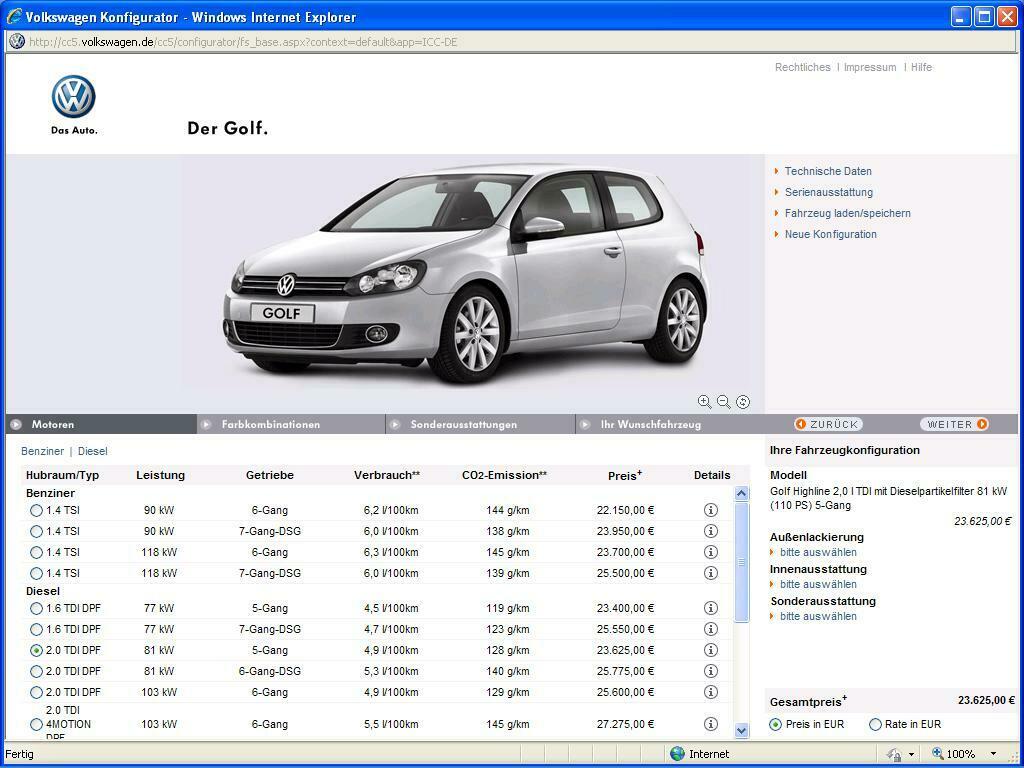1024x768 pixels.
Task: Choose Außenlackierung via bitte auswählen
Action: 818,552
